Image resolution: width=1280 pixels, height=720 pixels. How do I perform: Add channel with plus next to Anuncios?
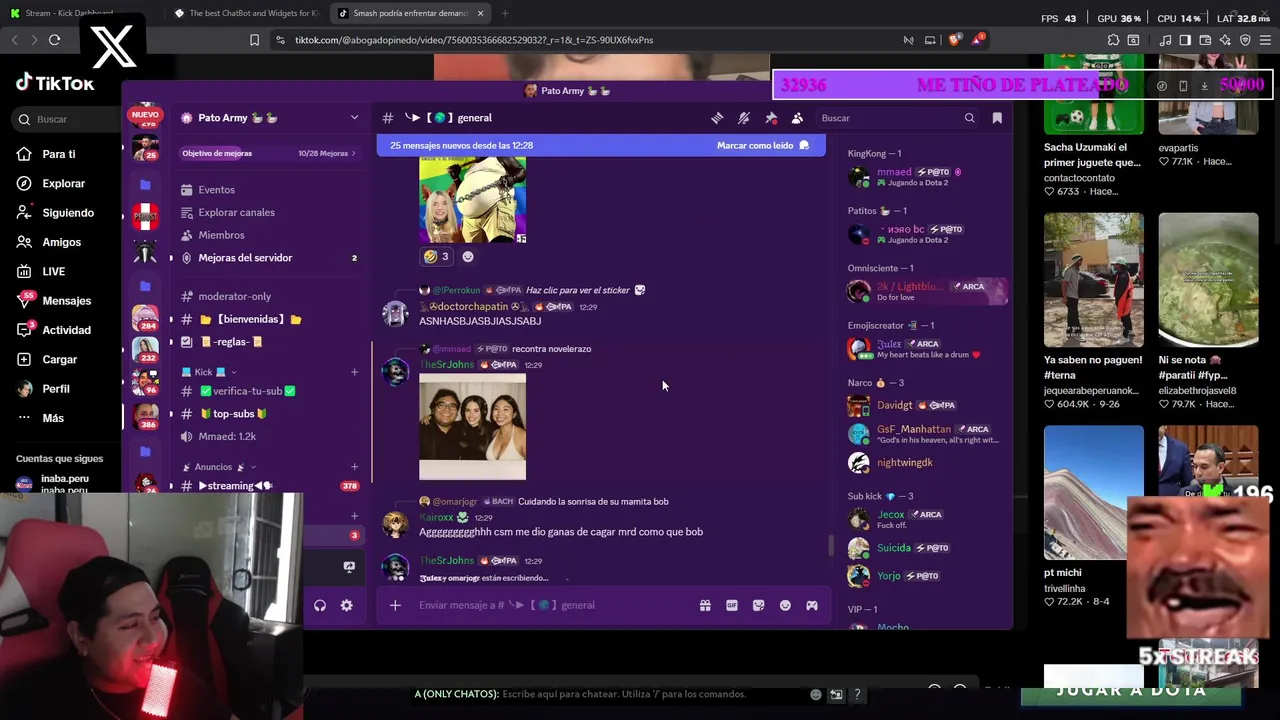(x=354, y=467)
